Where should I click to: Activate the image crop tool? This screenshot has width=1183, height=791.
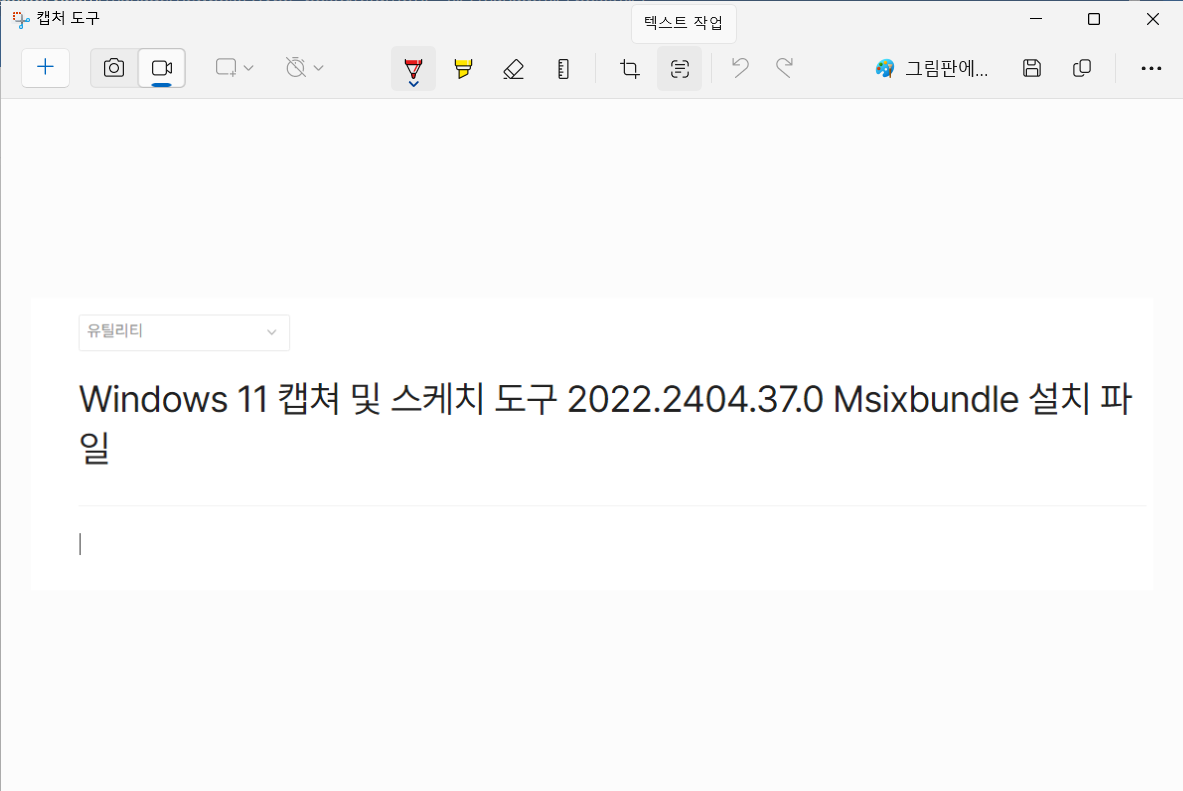pyautogui.click(x=629, y=69)
